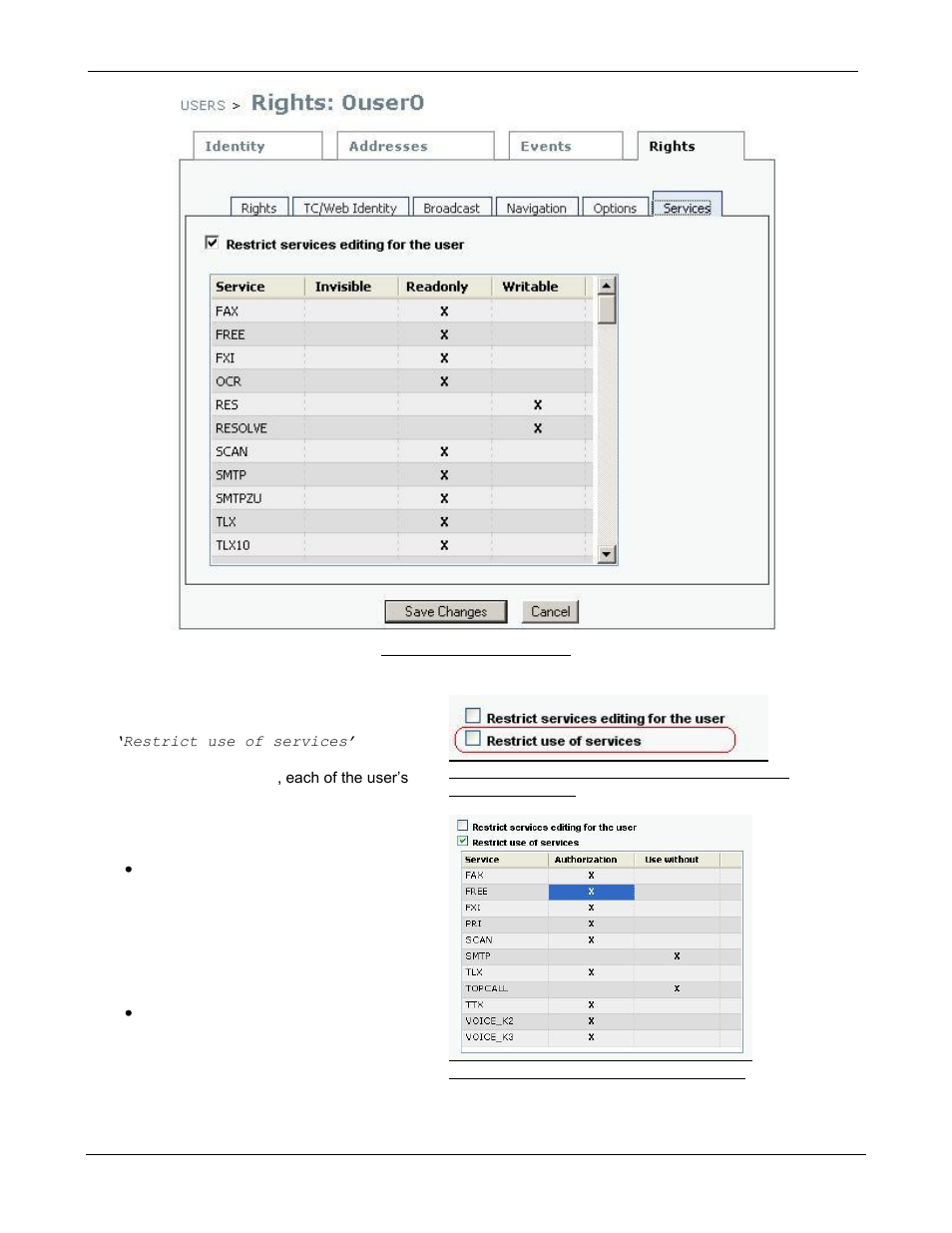
Task: Select the TLX10 service row
Action: tap(402, 545)
